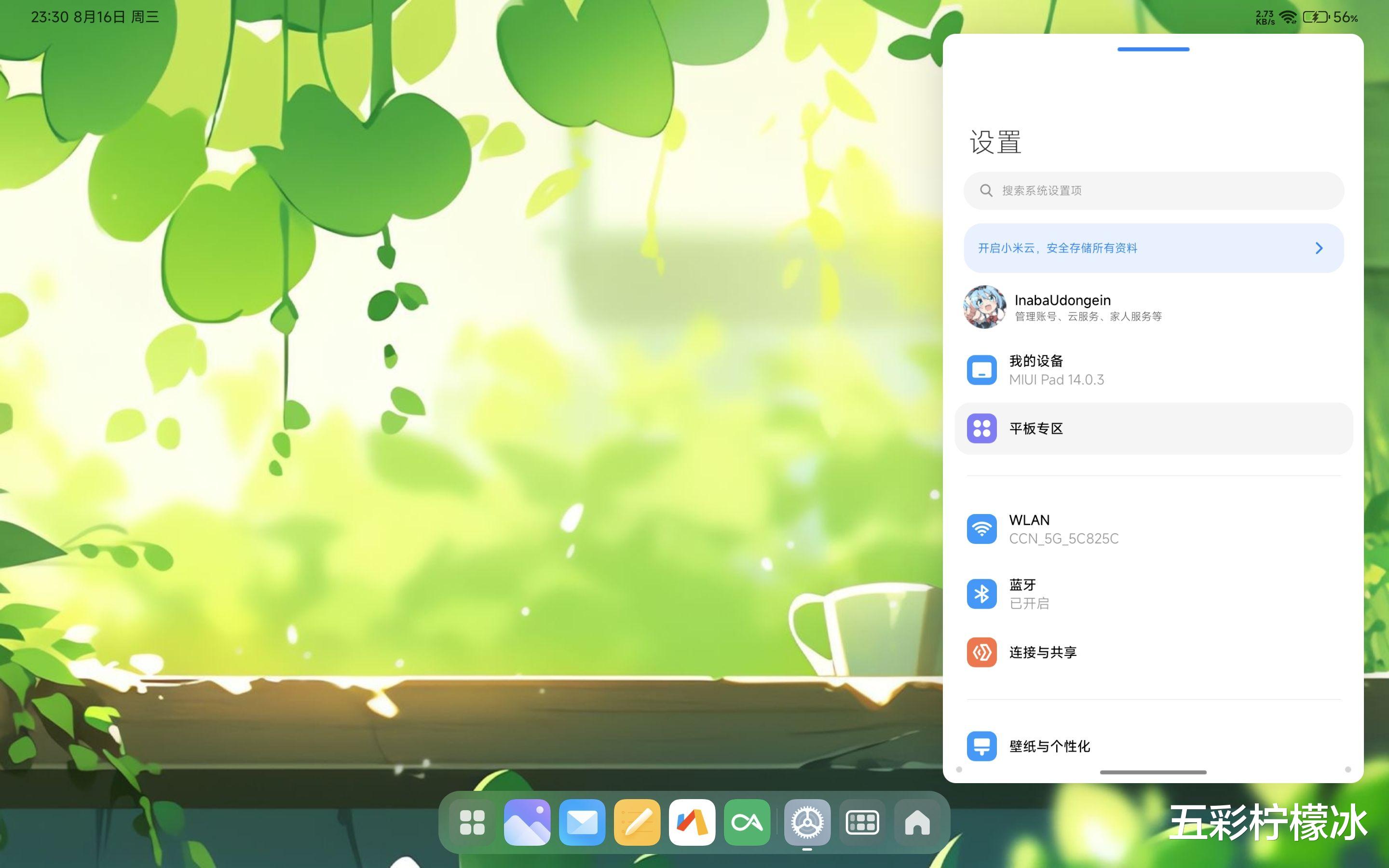Click the 搜索系统设置项 search field
The image size is (1389, 868).
1154,190
